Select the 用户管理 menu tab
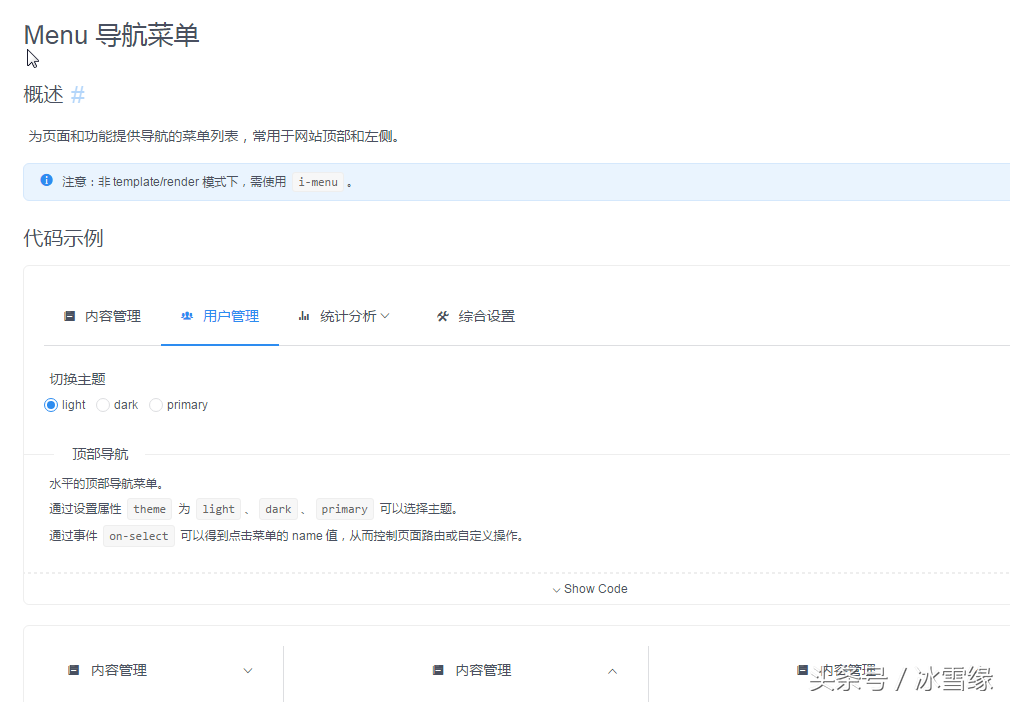Image resolution: width=1010 pixels, height=702 pixels. coord(220,316)
